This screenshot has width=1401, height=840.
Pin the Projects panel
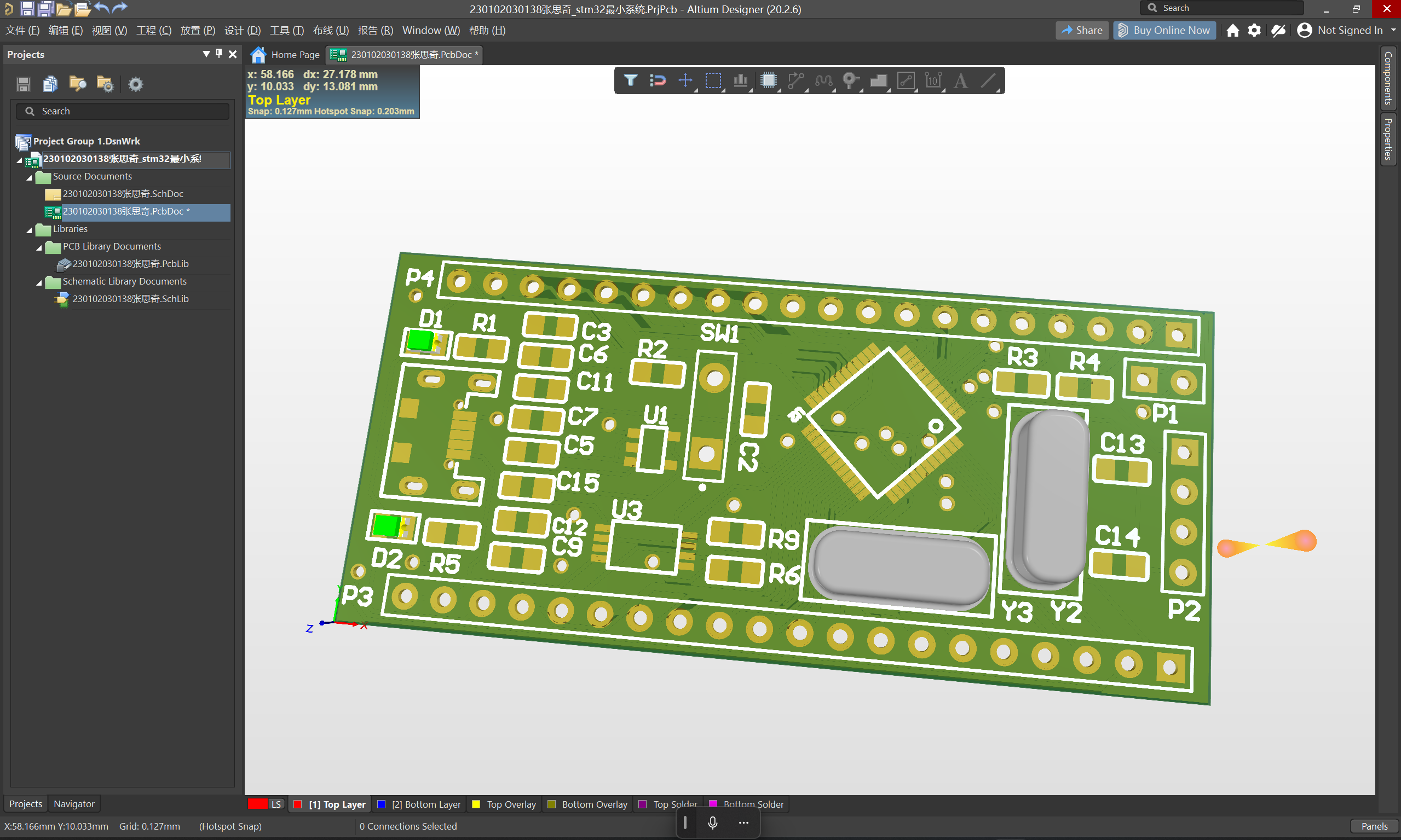click(219, 54)
